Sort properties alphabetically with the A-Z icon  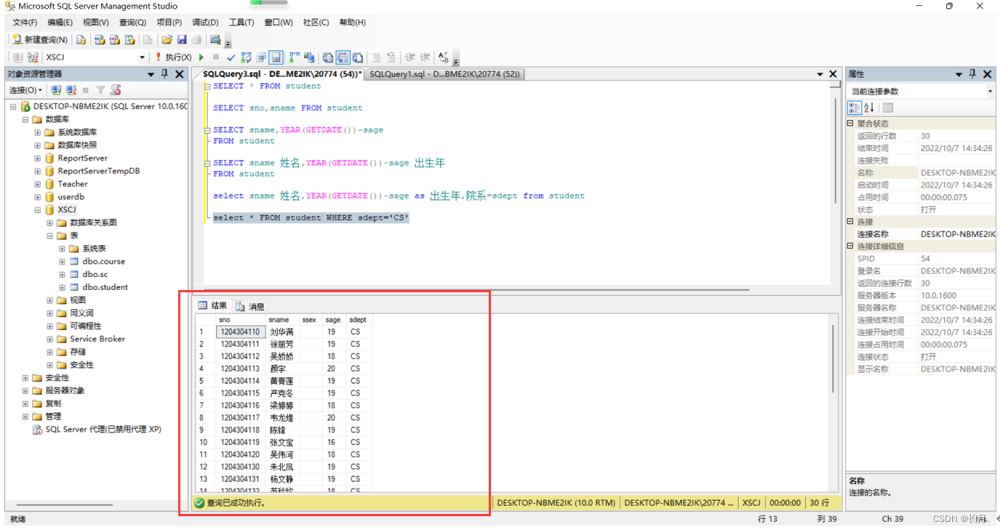click(869, 108)
